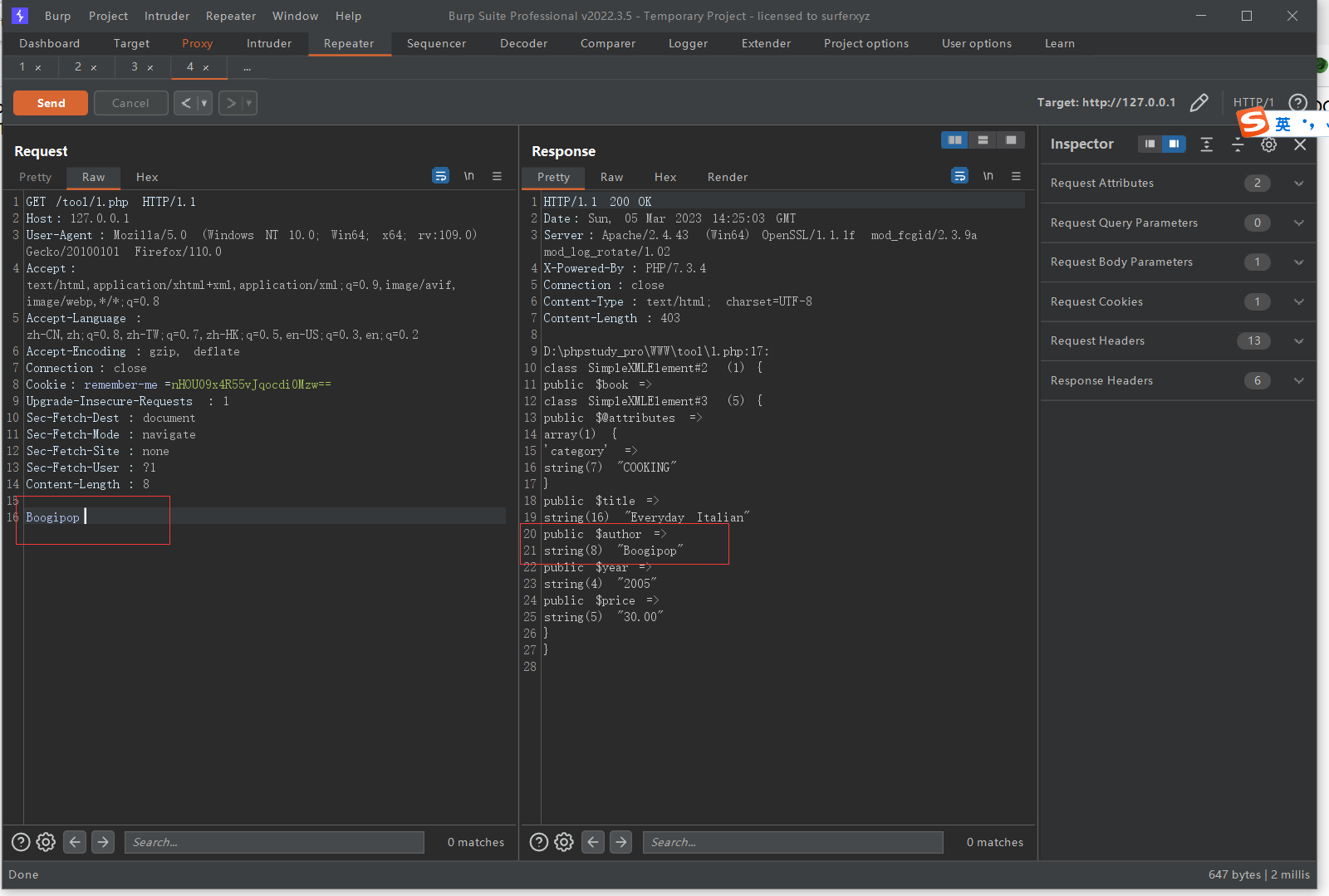This screenshot has width=1329, height=896.
Task: Jump to previous response search match
Action: (x=593, y=842)
